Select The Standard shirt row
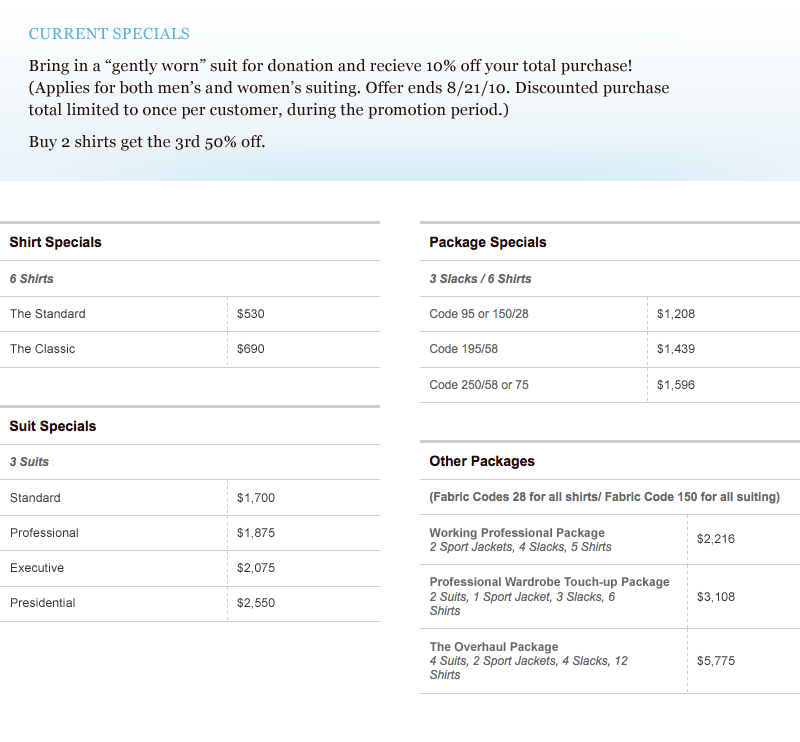Screen dimensions: 800x742 [x=48, y=314]
